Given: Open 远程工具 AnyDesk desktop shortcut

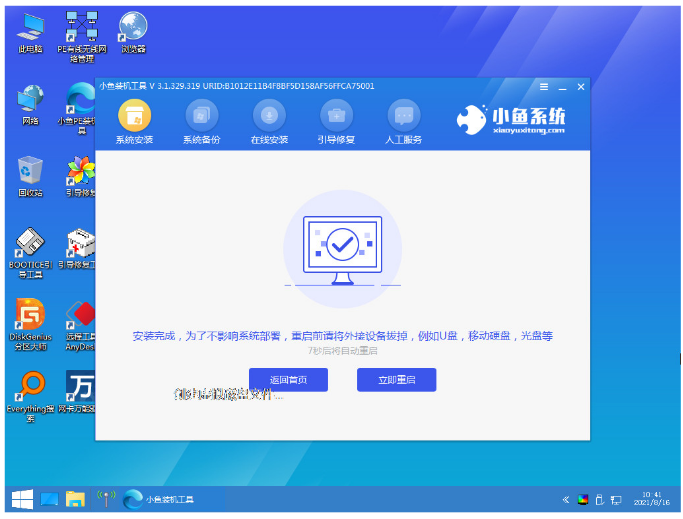Looking at the screenshot, I should point(80,326).
